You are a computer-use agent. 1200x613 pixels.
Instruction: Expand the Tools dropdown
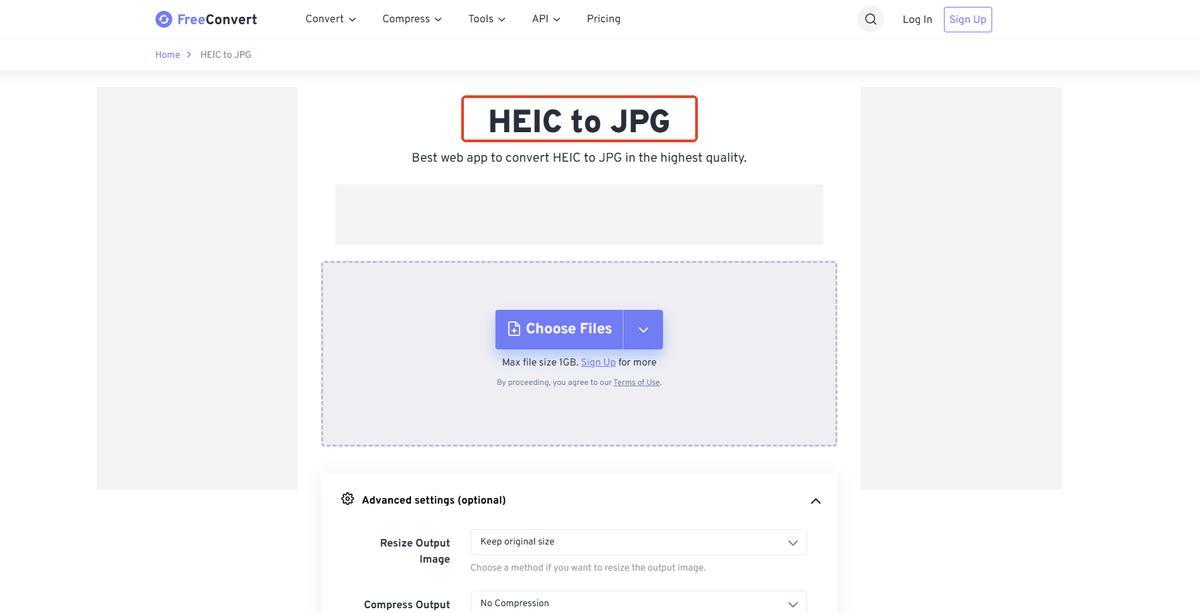[486, 19]
